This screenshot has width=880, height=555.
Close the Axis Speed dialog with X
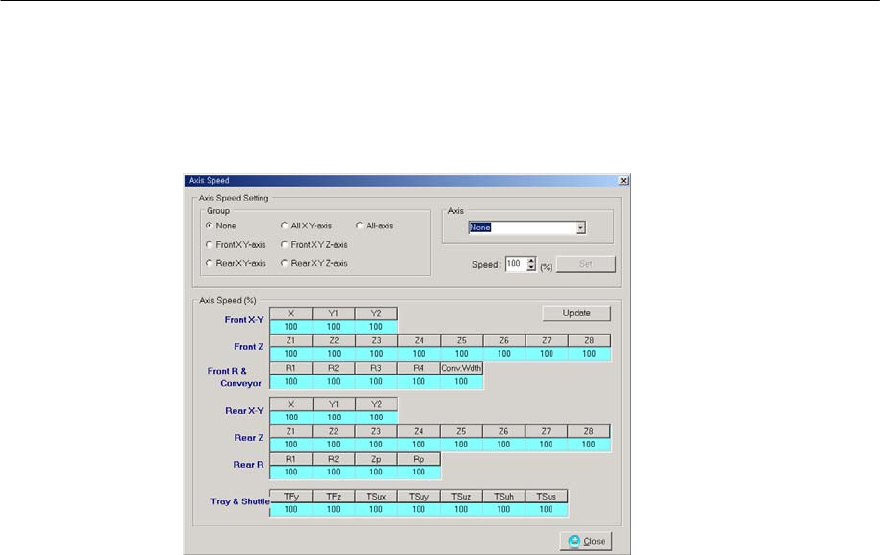pos(624,181)
